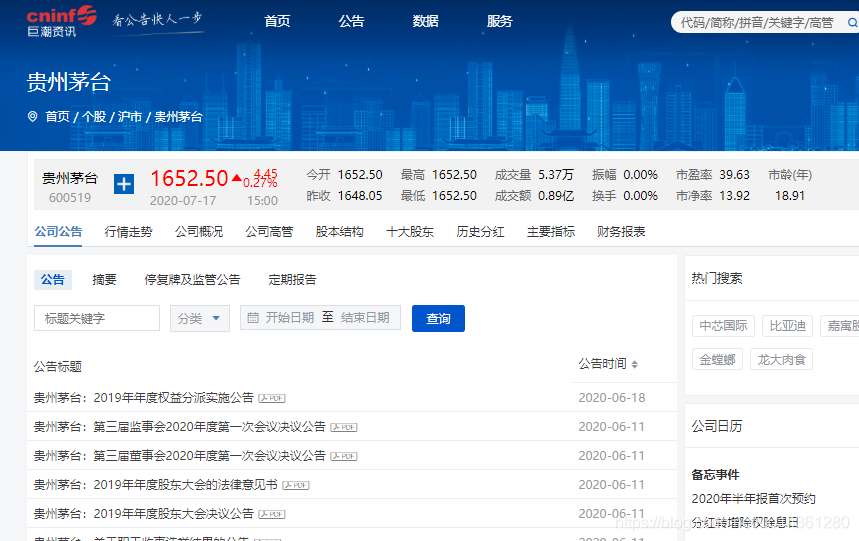Image resolution: width=859 pixels, height=541 pixels.
Task: Open PDF icon for 第三届董事会 announcement
Action: [x=344, y=456]
